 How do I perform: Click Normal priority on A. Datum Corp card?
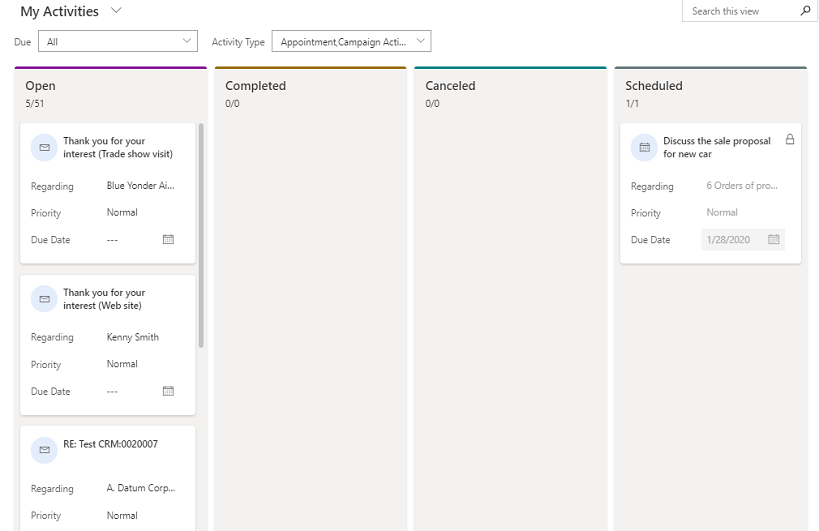[x=122, y=515]
